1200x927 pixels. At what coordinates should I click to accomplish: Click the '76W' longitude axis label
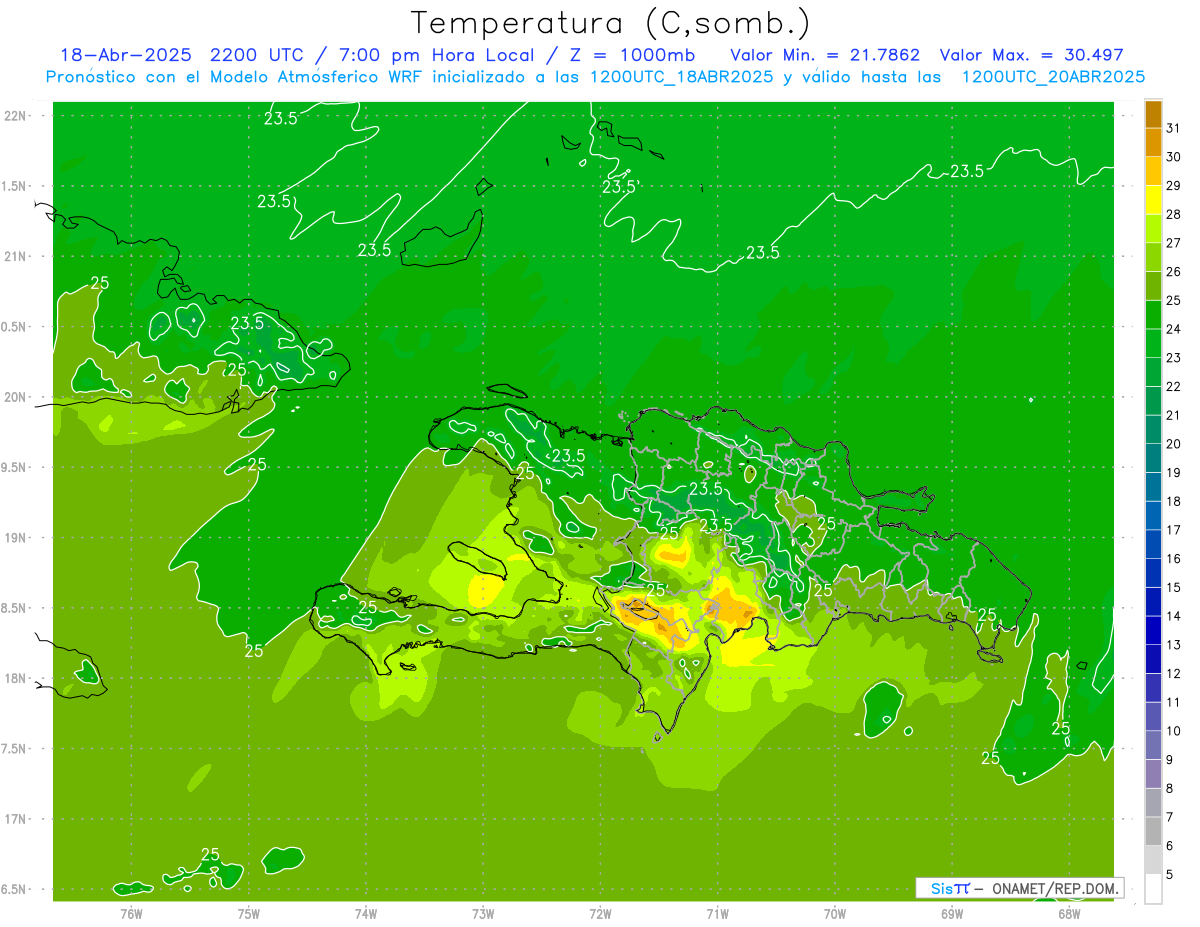point(131,913)
